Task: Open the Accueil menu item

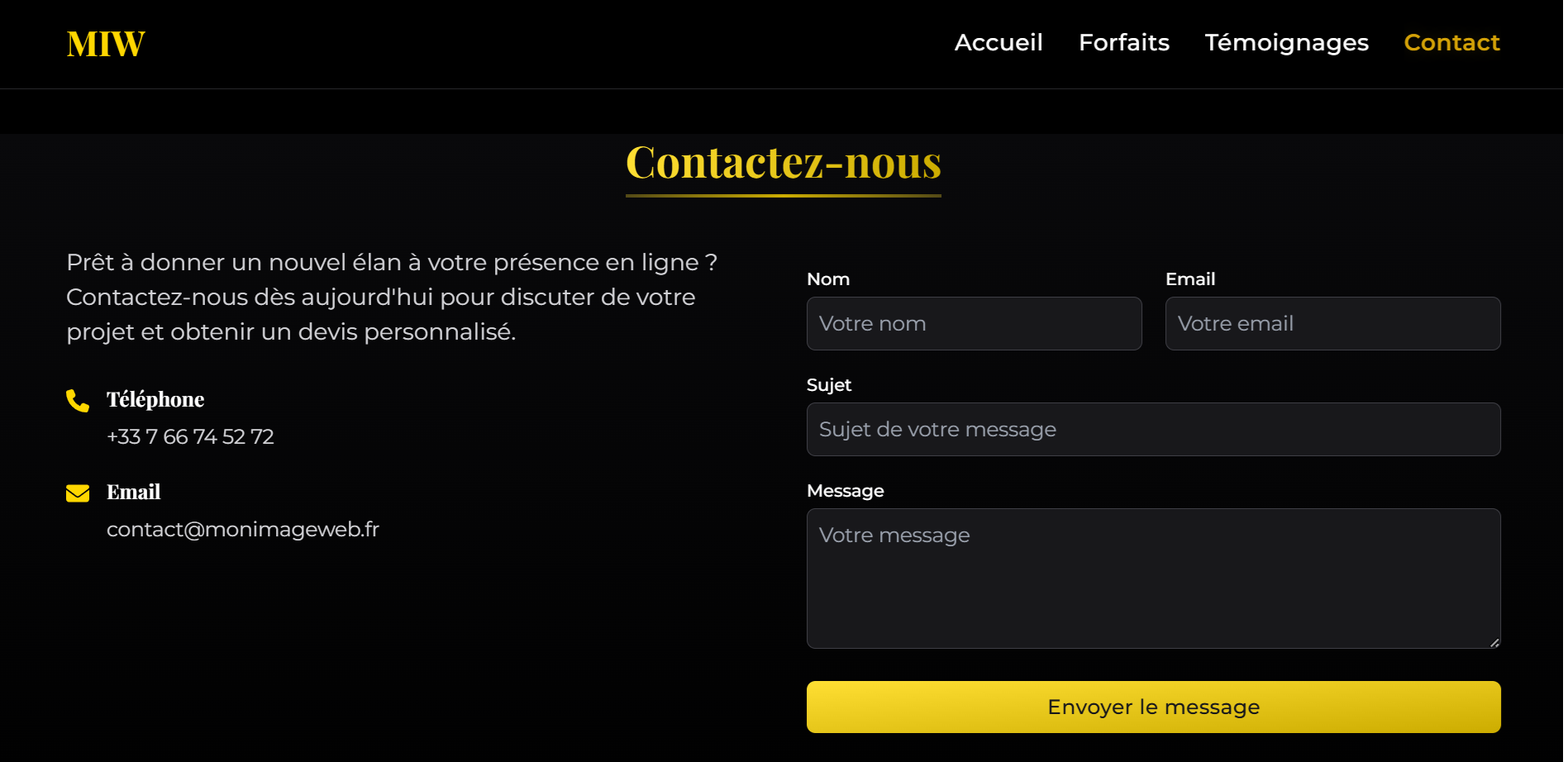Action: tap(998, 42)
